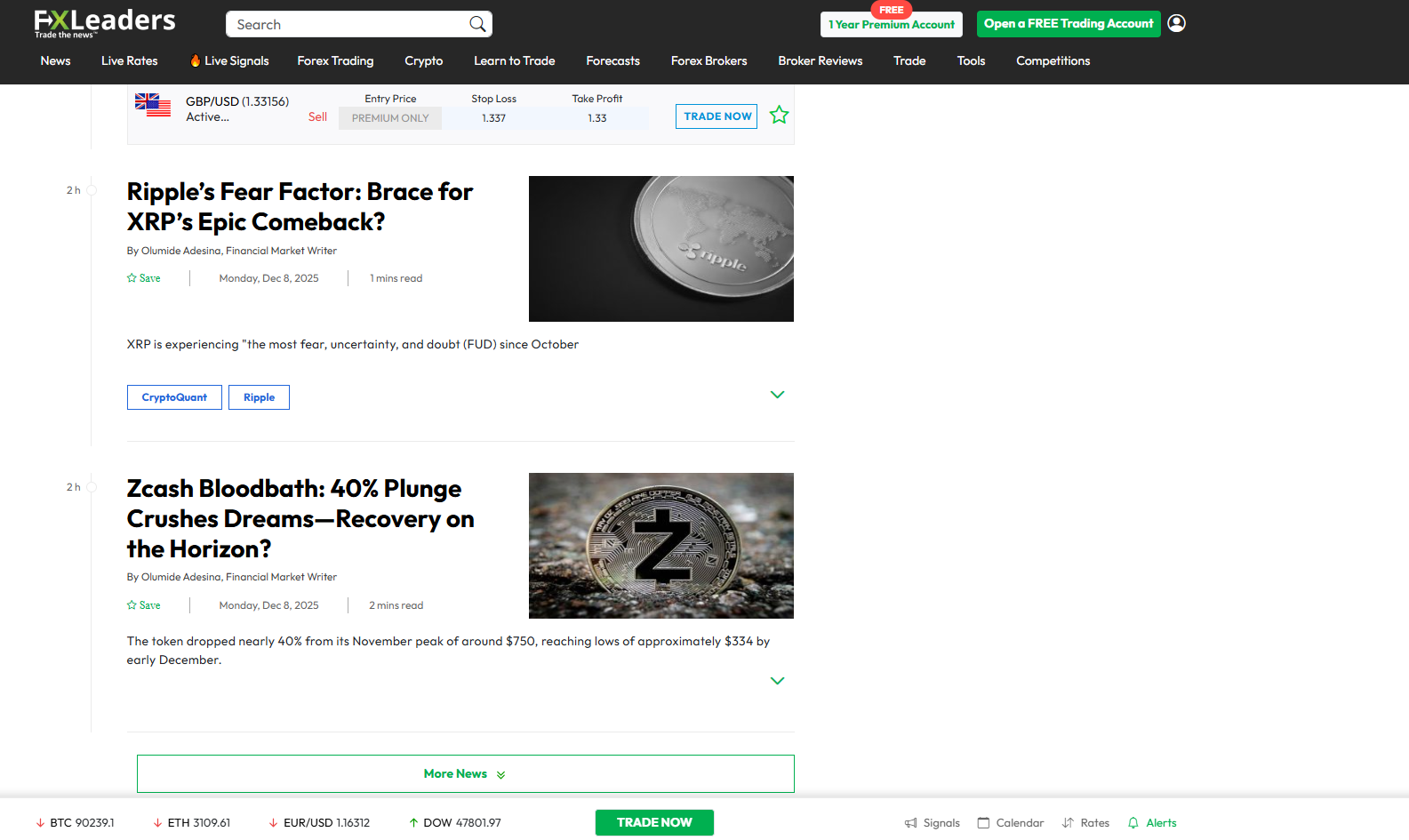Image resolution: width=1409 pixels, height=840 pixels.
Task: Favorite the GBP/USD signal star
Action: coord(779,116)
